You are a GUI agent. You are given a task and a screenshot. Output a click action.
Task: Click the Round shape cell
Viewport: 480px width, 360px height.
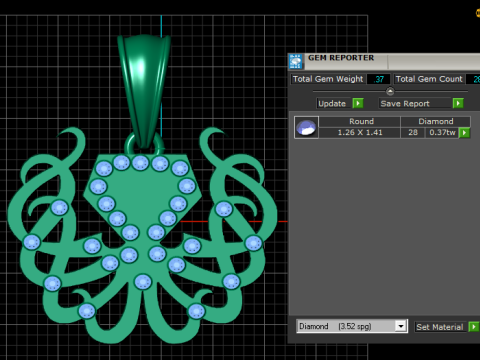tap(360, 121)
